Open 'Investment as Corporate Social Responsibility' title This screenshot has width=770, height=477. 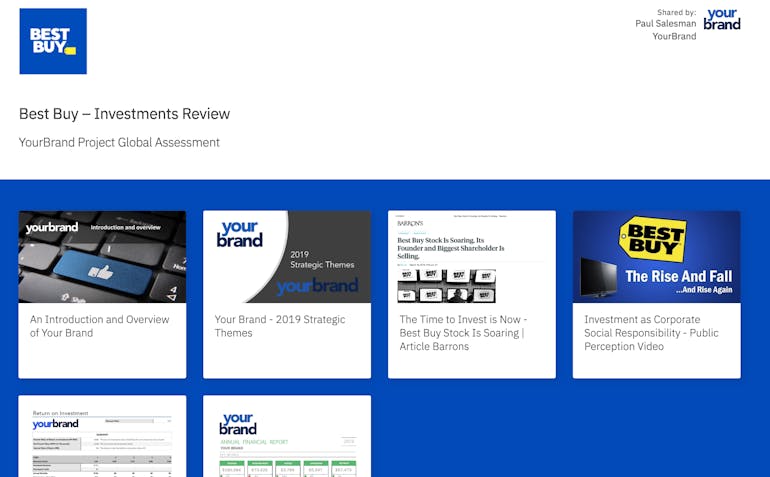(651, 333)
